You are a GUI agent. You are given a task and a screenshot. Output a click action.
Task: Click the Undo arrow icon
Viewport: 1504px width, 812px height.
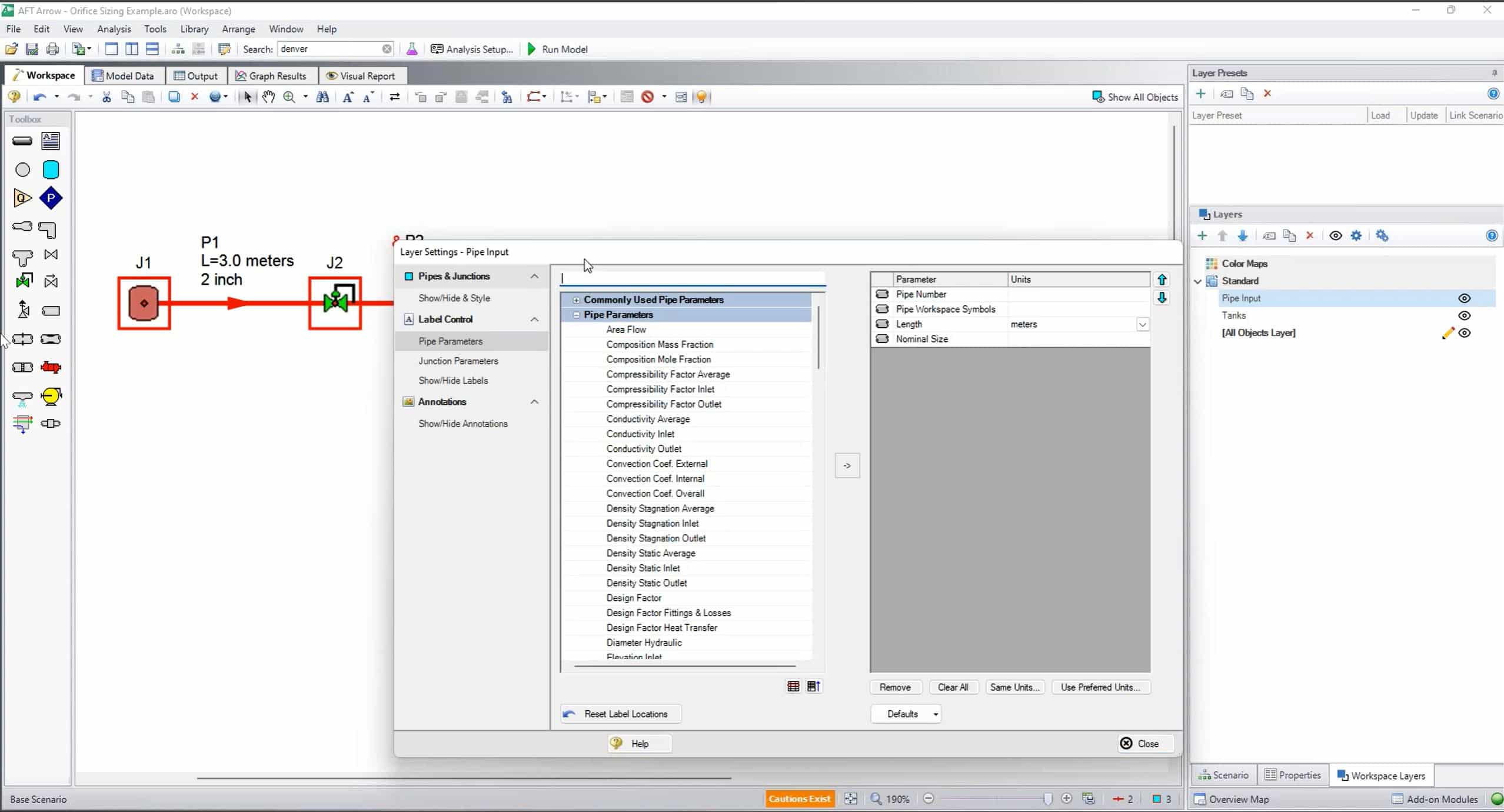40,96
